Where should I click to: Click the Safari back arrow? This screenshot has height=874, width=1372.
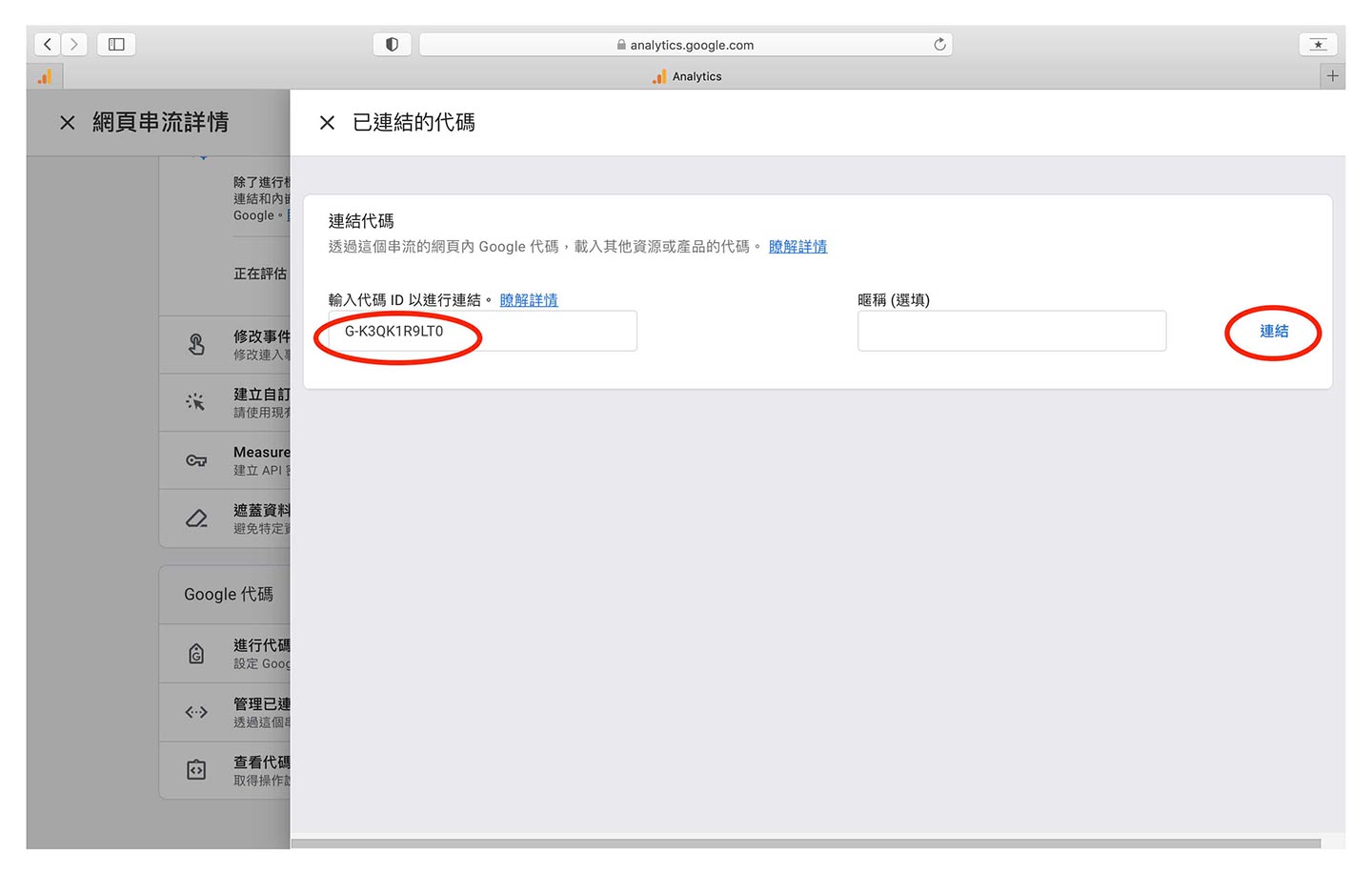(x=48, y=45)
